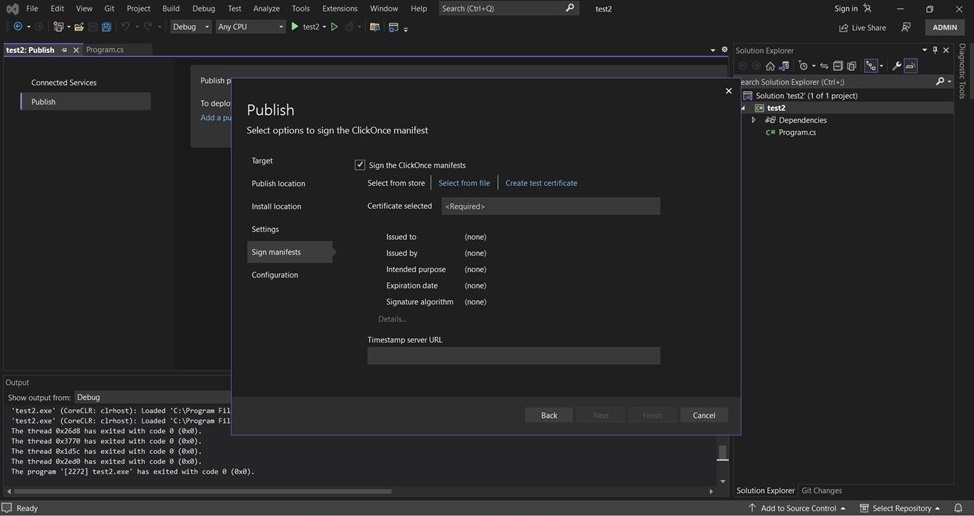Viewport: 974px width, 516px height.
Task: Click the ADMIN button
Action: 944,27
